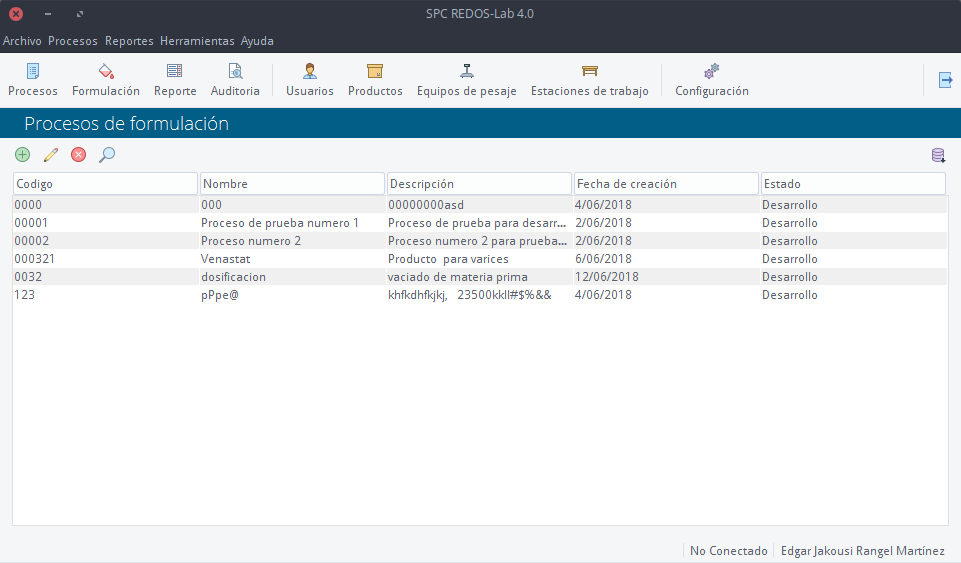Click the magnifier search icon
Screen dimensions: 961x563
coord(107,154)
